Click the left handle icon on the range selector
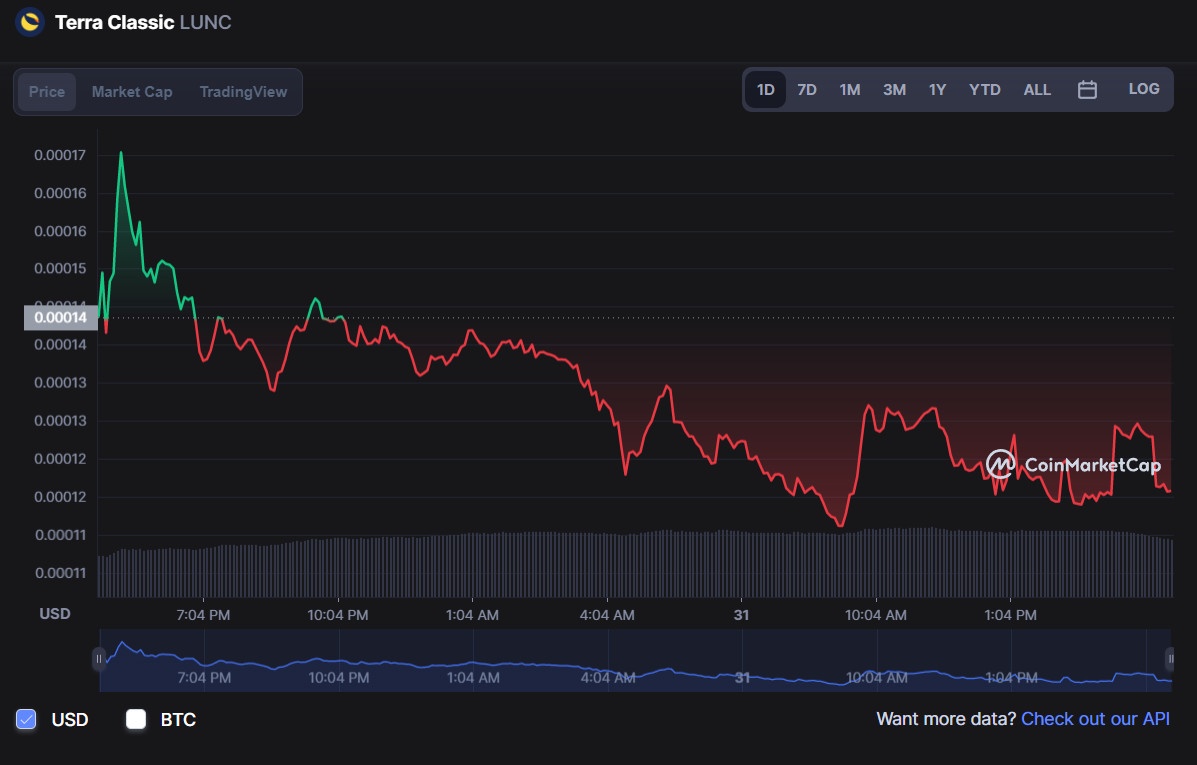The image size is (1197, 765). point(99,659)
